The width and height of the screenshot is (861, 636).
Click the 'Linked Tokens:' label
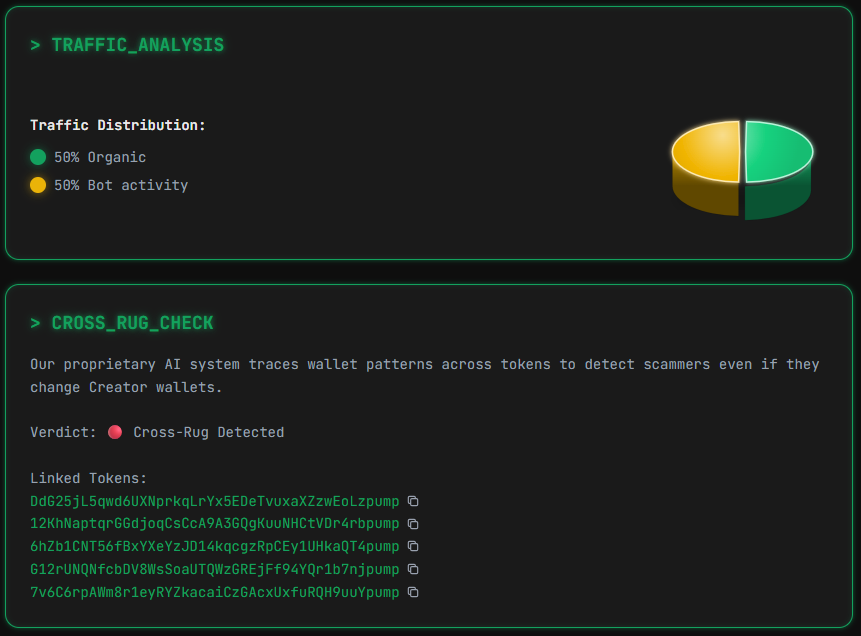88,478
